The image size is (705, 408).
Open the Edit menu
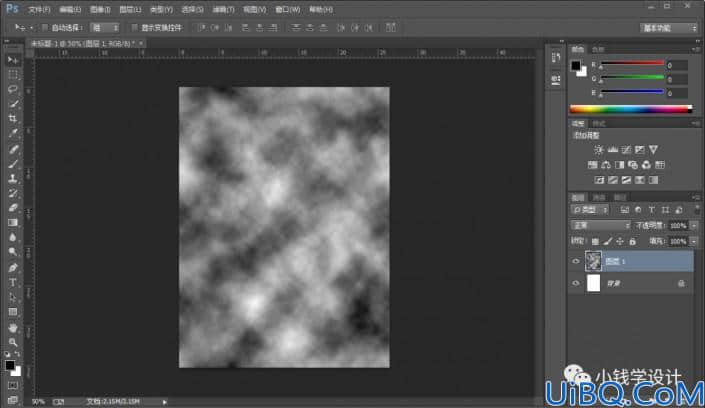pos(70,9)
